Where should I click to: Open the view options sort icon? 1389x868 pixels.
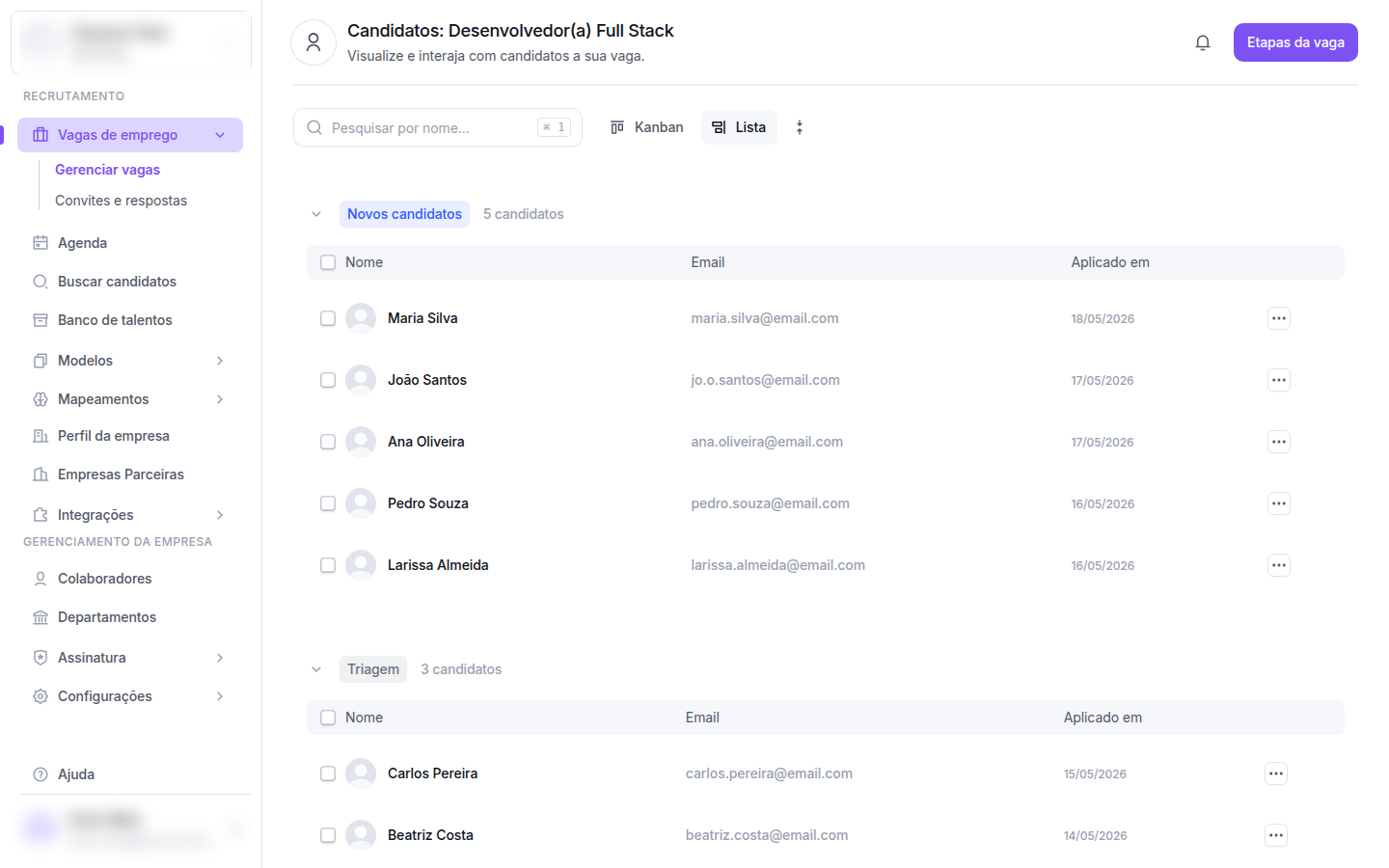pyautogui.click(x=800, y=127)
